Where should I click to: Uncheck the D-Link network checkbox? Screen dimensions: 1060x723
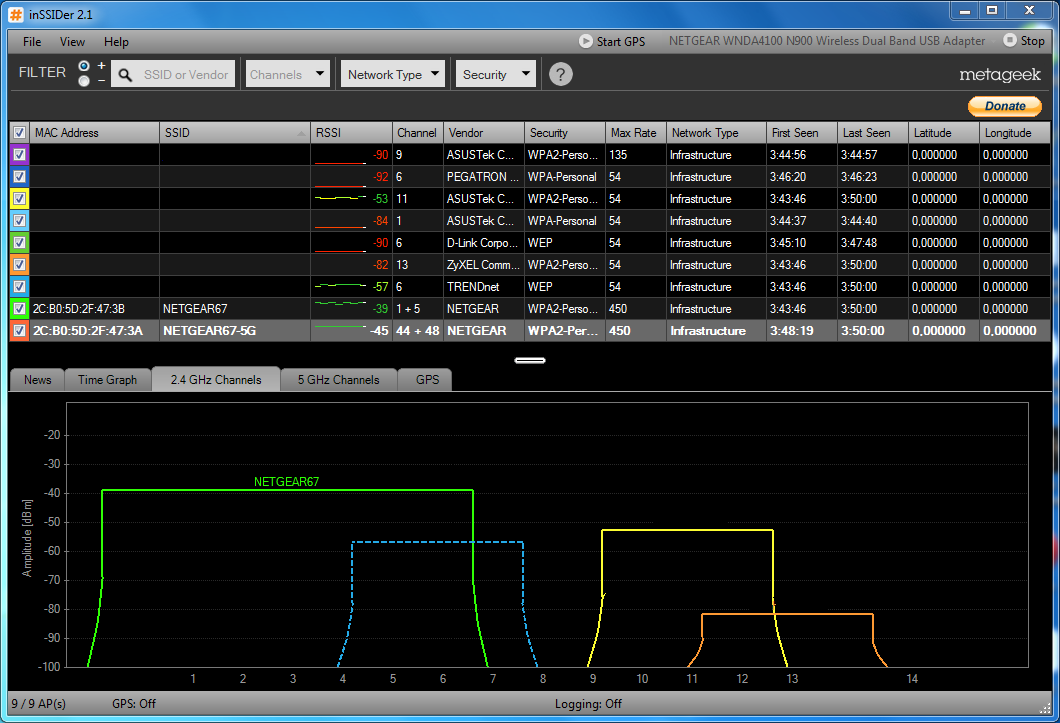[20, 242]
